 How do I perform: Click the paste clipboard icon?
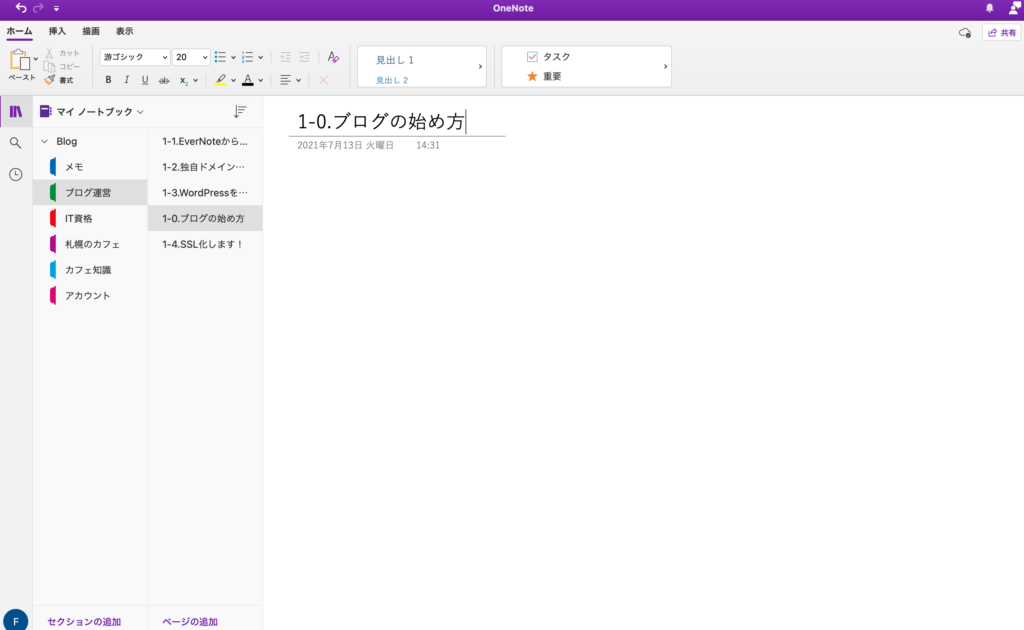[20, 60]
